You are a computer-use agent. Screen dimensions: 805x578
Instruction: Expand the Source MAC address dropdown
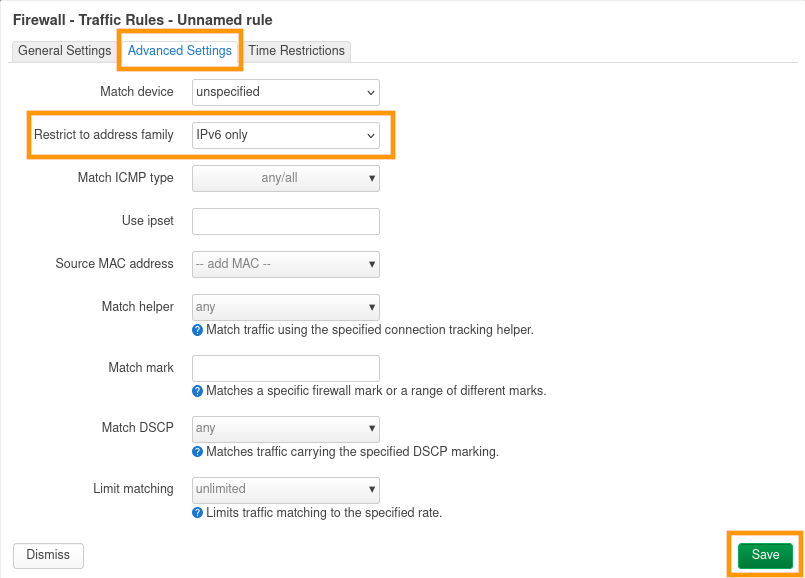tap(285, 264)
